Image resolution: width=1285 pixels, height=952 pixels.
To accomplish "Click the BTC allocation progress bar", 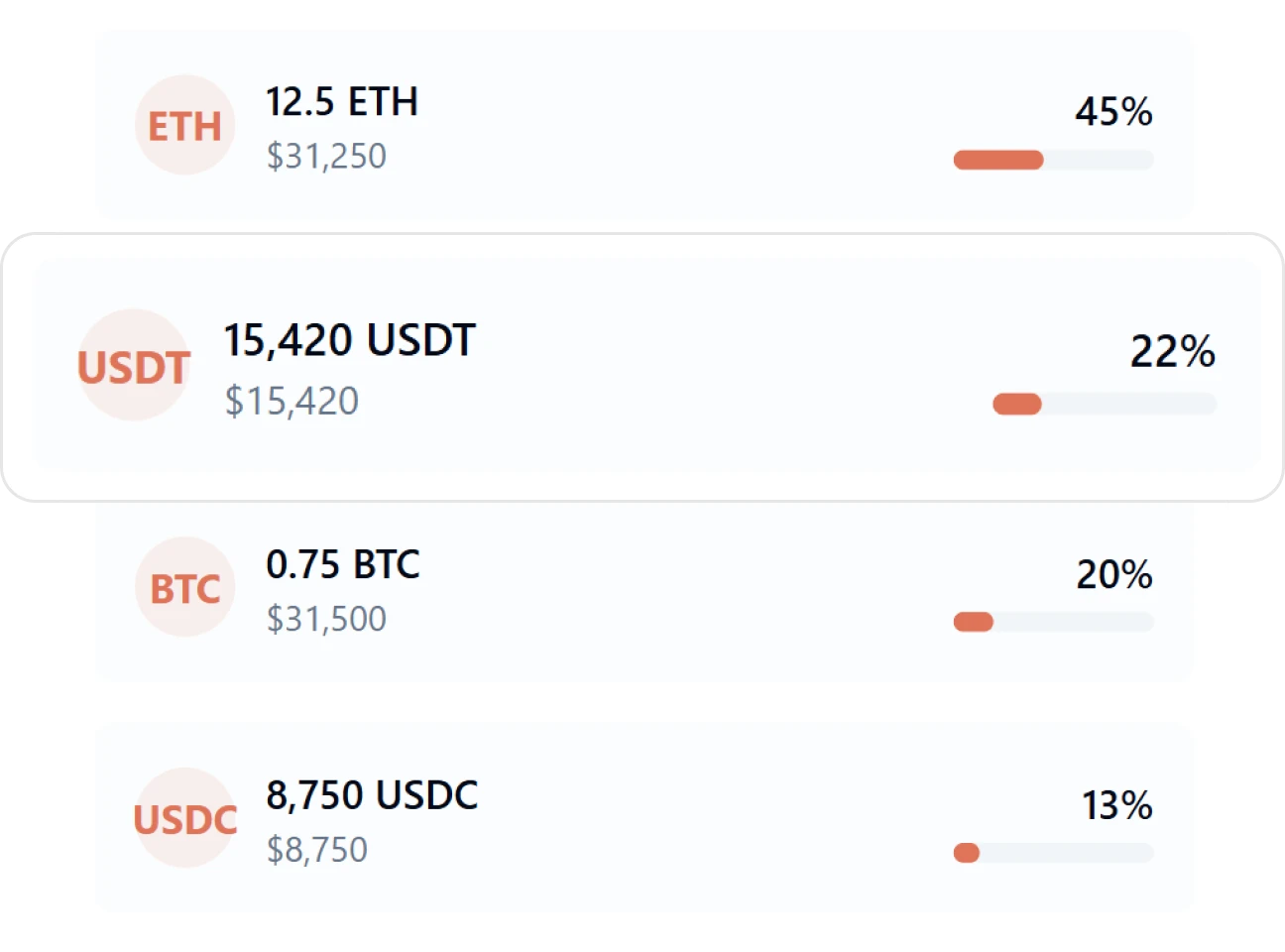I will click(1053, 622).
